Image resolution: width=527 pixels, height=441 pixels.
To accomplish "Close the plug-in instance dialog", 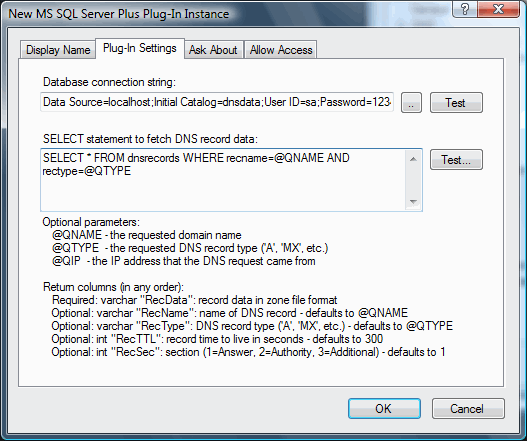I will tap(498, 9).
